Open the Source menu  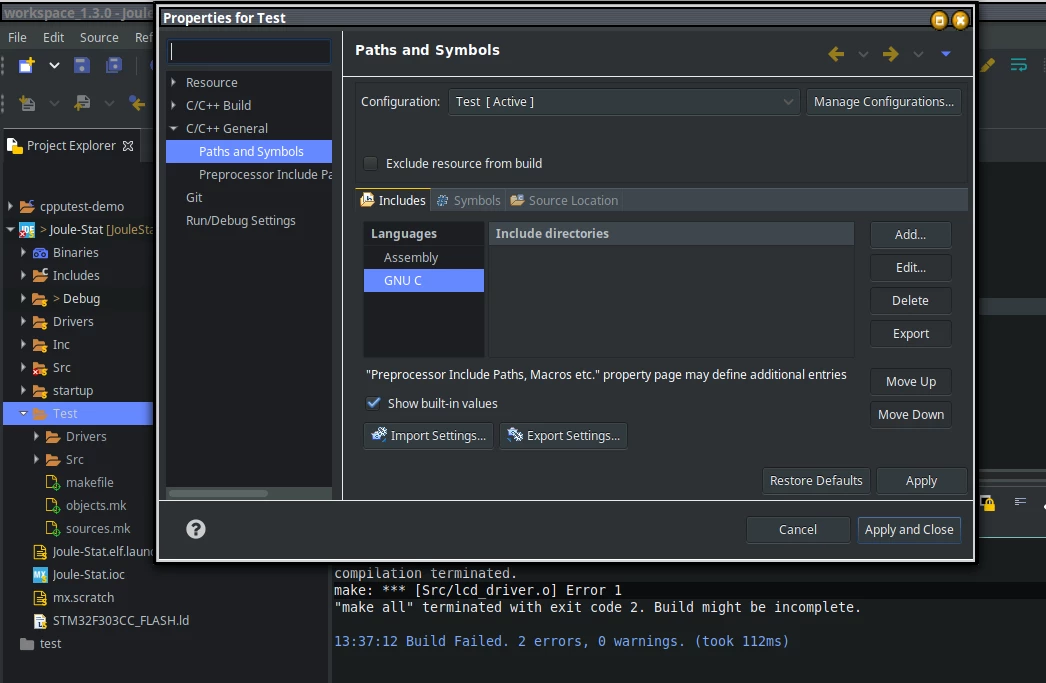click(x=99, y=37)
